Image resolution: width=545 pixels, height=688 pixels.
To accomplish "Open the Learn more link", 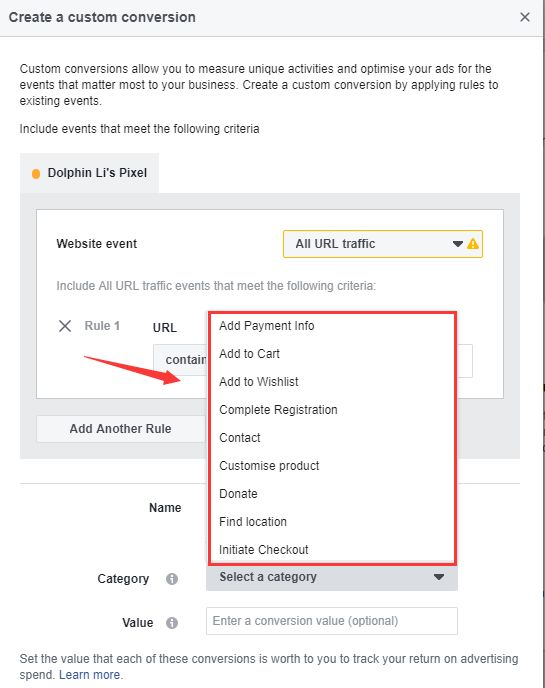I will tap(90, 675).
